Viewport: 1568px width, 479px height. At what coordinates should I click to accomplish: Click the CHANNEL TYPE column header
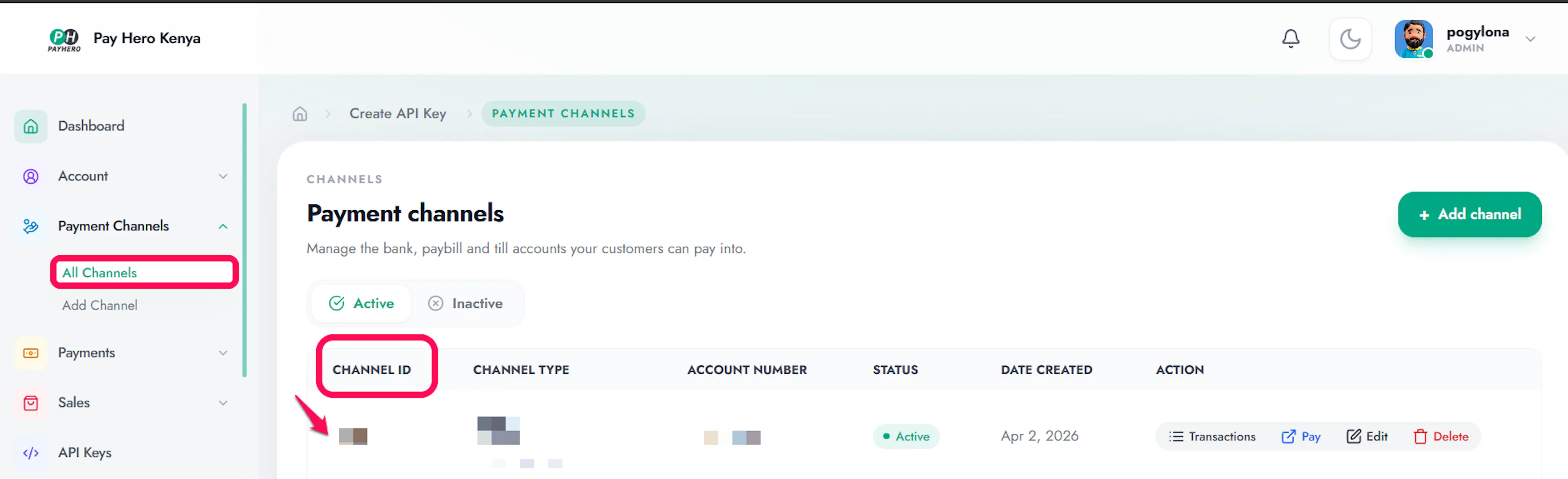coord(521,370)
